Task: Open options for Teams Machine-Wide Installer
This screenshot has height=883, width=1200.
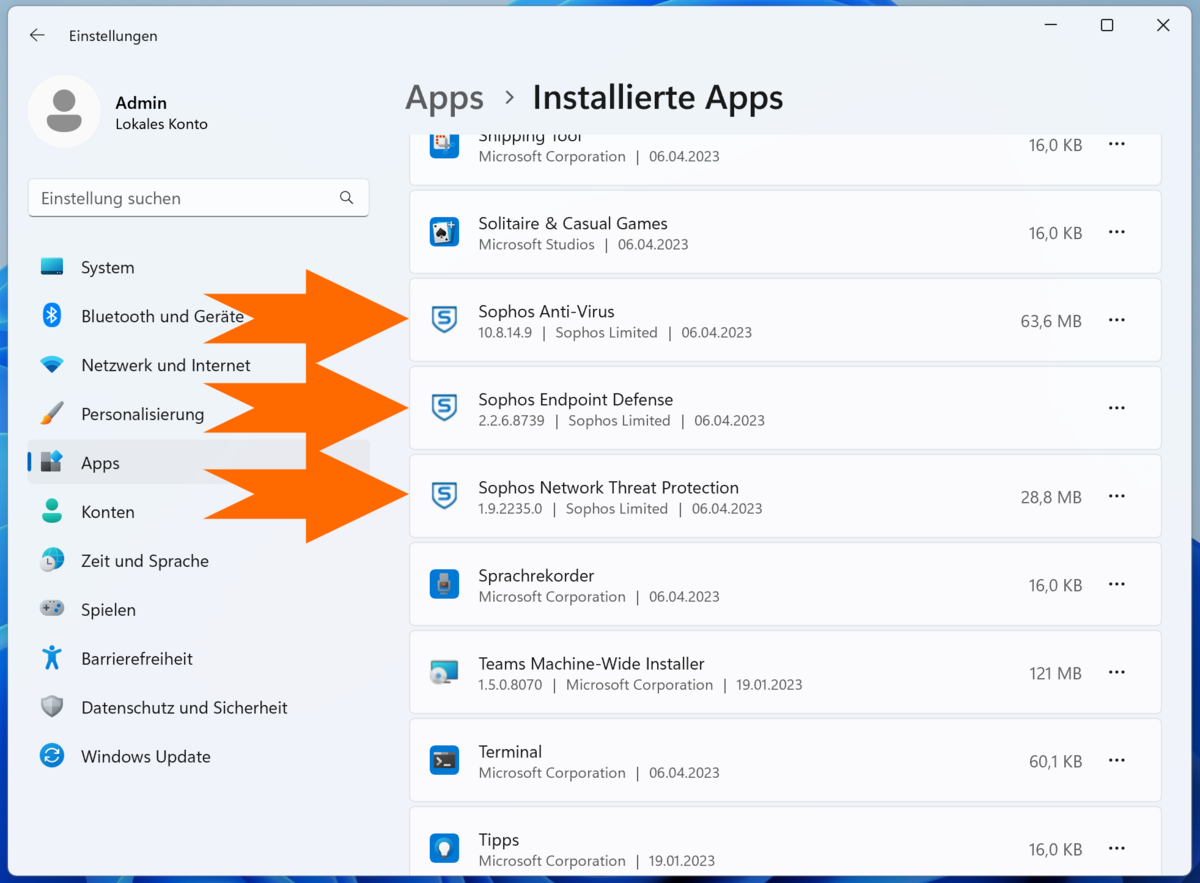Action: coord(1117,672)
